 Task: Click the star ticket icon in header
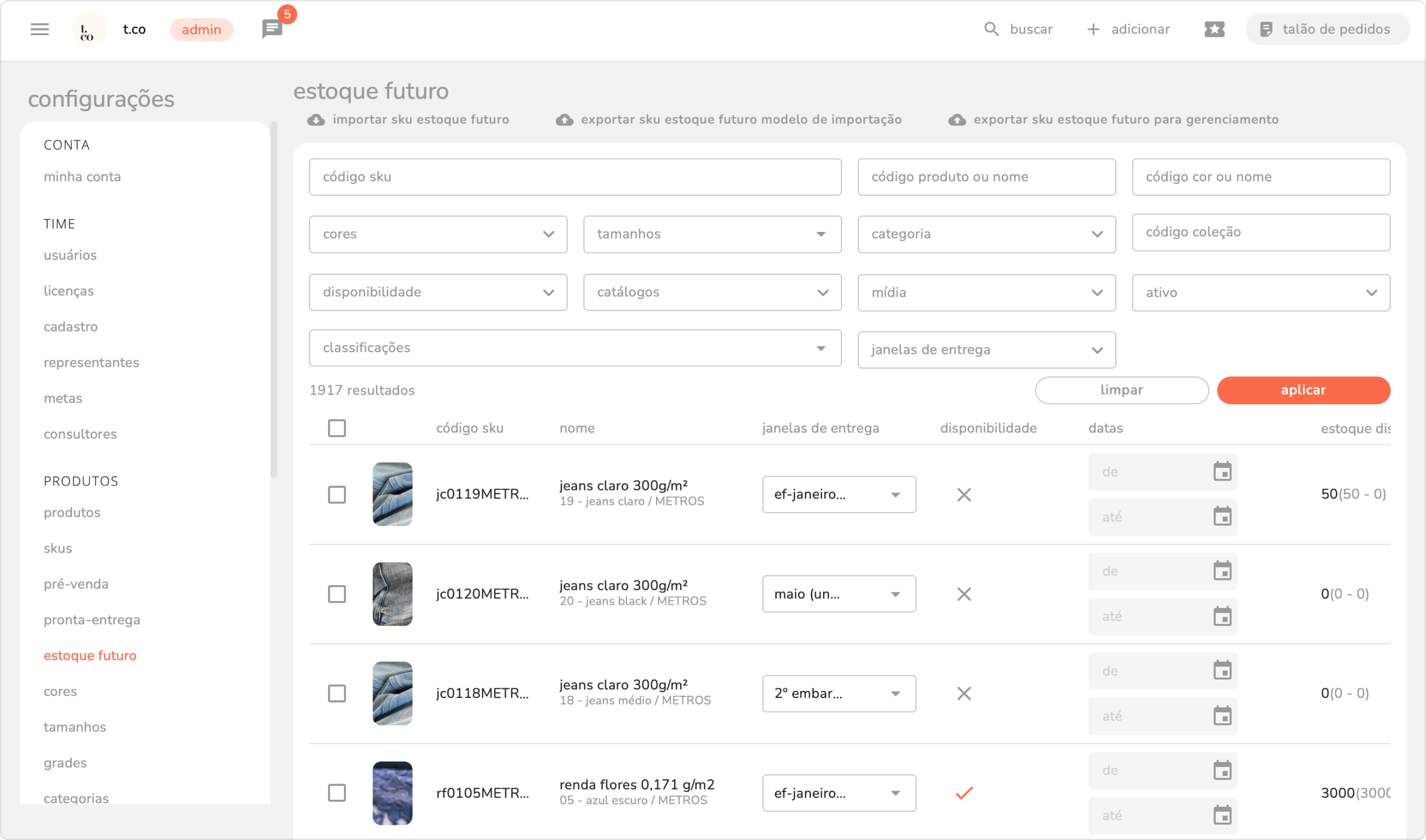[x=1214, y=29]
